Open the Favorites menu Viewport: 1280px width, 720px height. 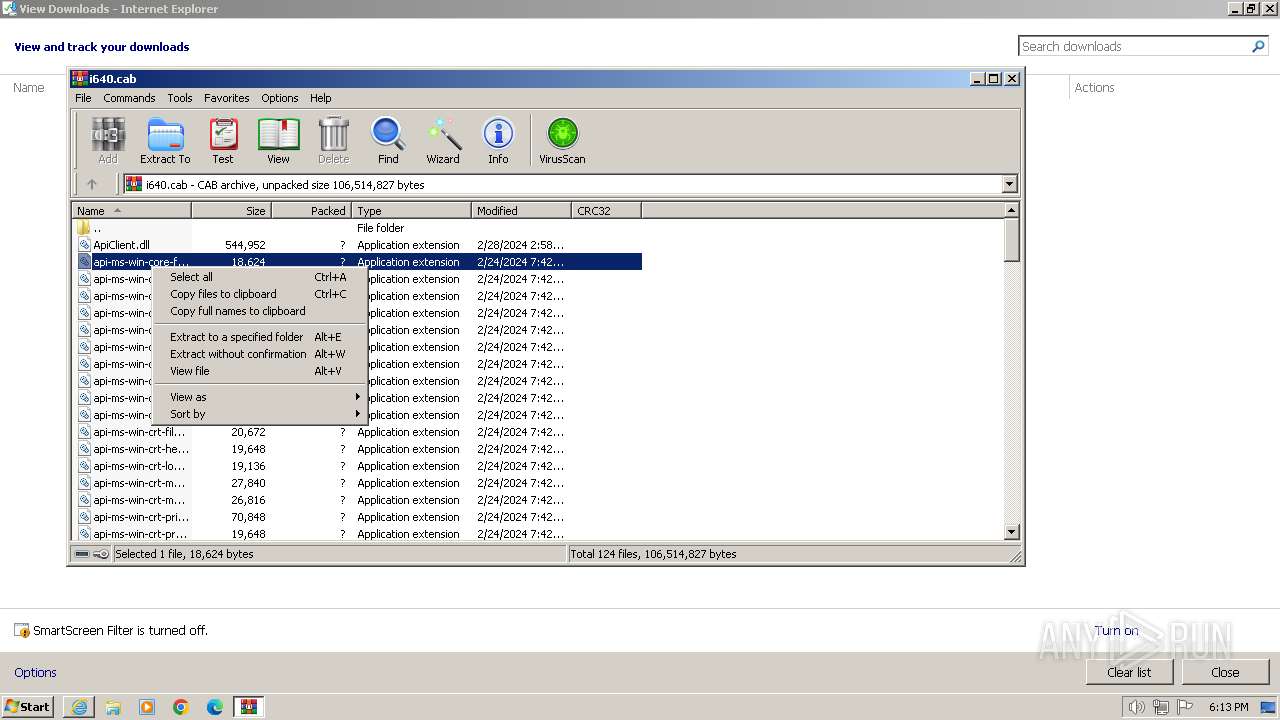coord(227,98)
